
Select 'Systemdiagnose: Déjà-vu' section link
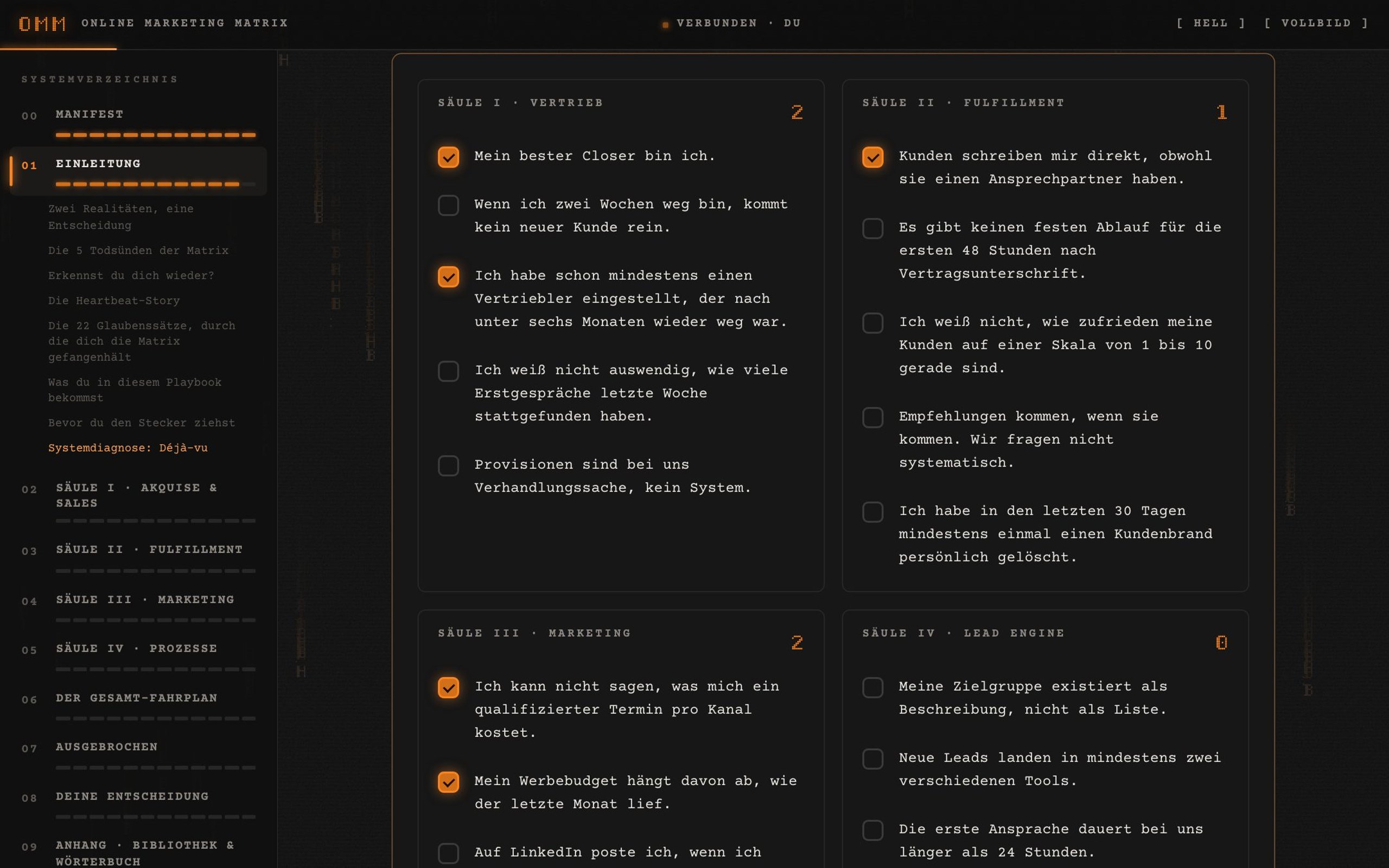[128, 448]
